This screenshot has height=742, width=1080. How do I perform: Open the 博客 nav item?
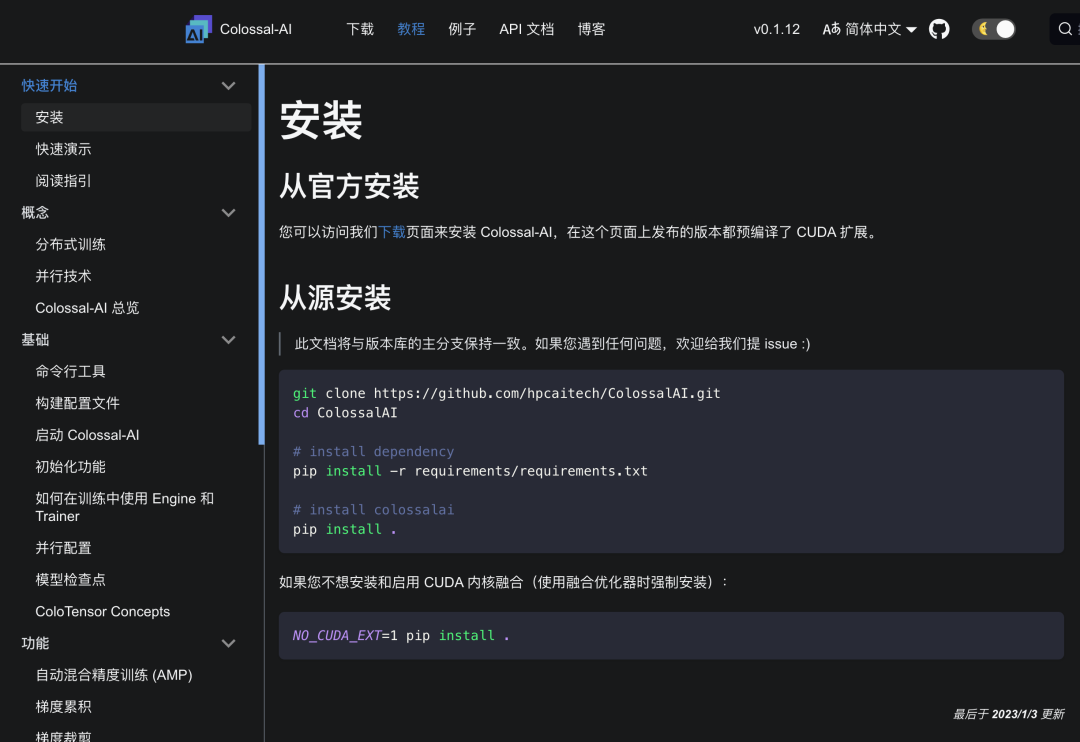pyautogui.click(x=591, y=29)
